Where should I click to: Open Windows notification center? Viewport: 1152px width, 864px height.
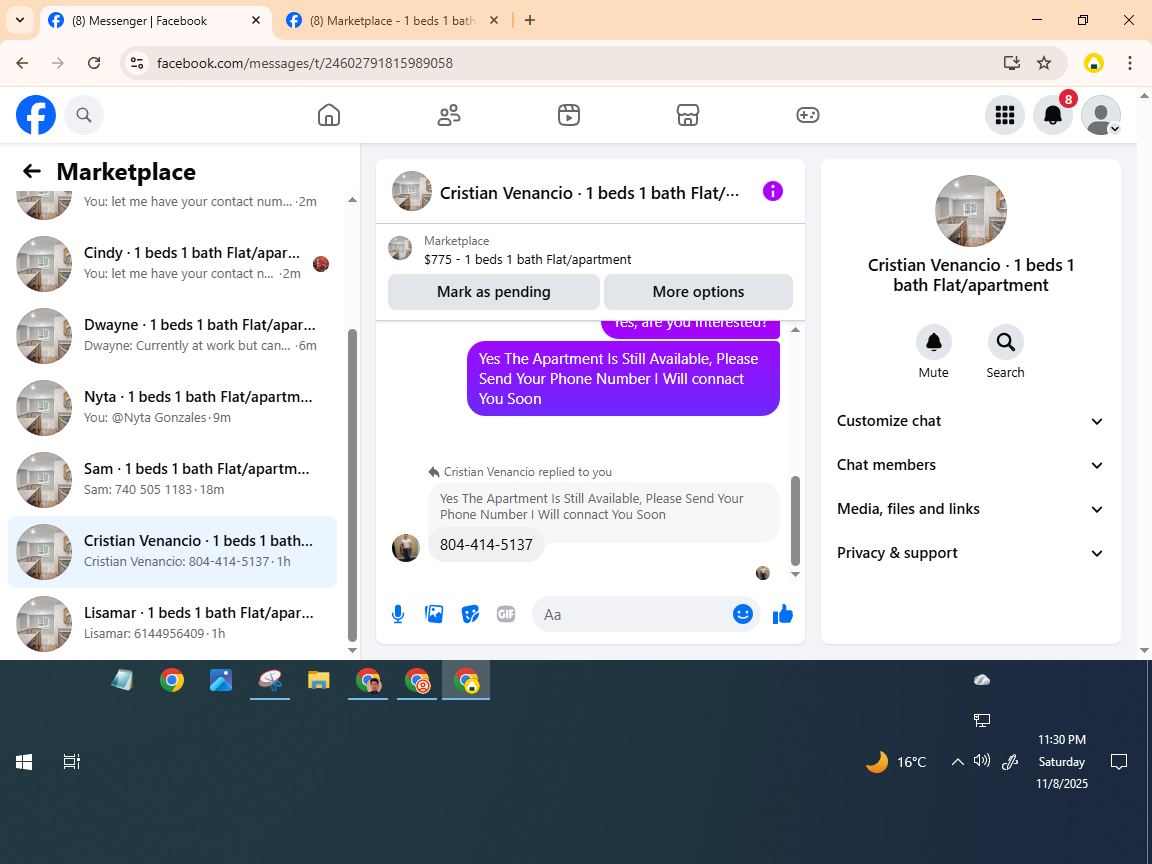pos(1118,762)
